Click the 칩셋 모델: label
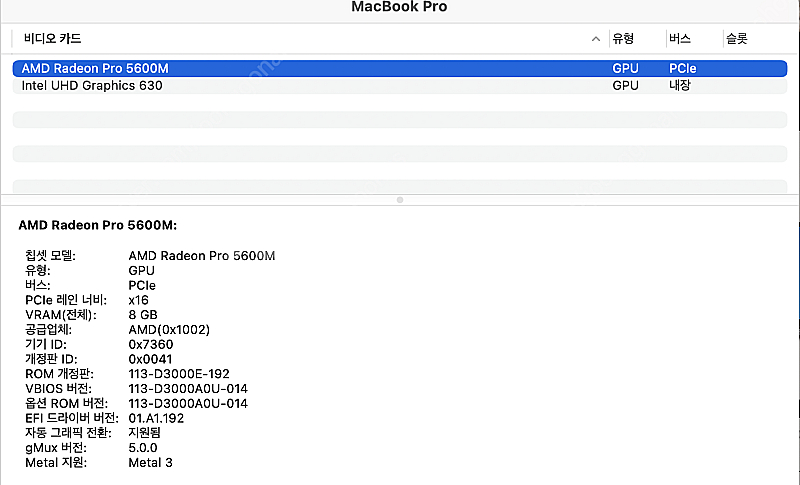 pos(50,256)
